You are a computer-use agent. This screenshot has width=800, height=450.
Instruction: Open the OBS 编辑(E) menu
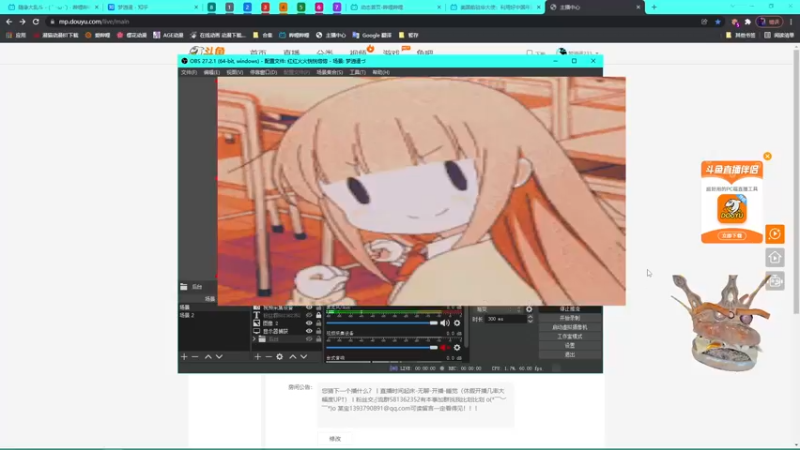click(211, 72)
